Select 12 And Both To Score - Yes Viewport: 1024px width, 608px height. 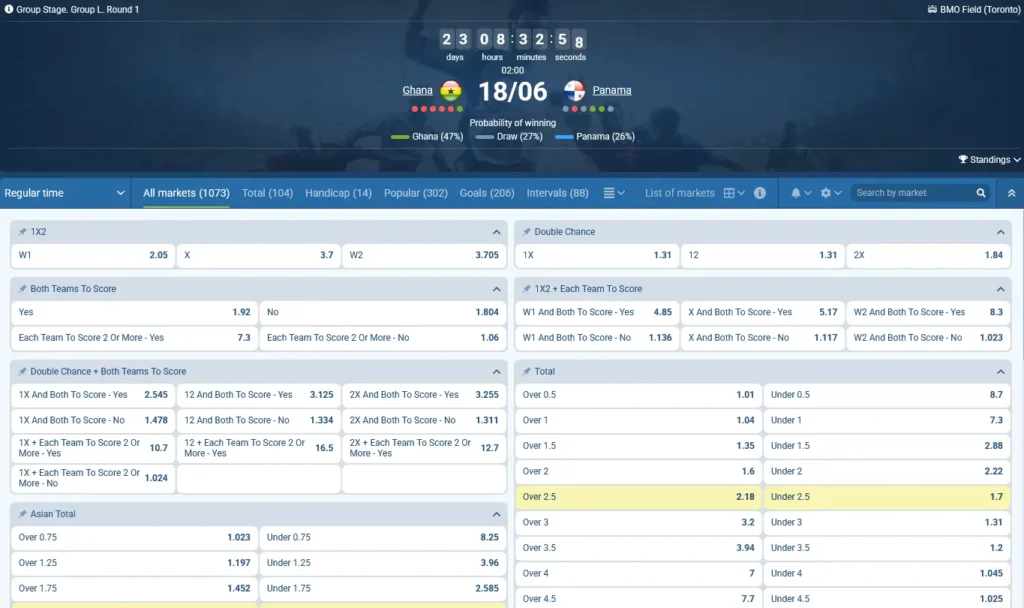tap(259, 394)
